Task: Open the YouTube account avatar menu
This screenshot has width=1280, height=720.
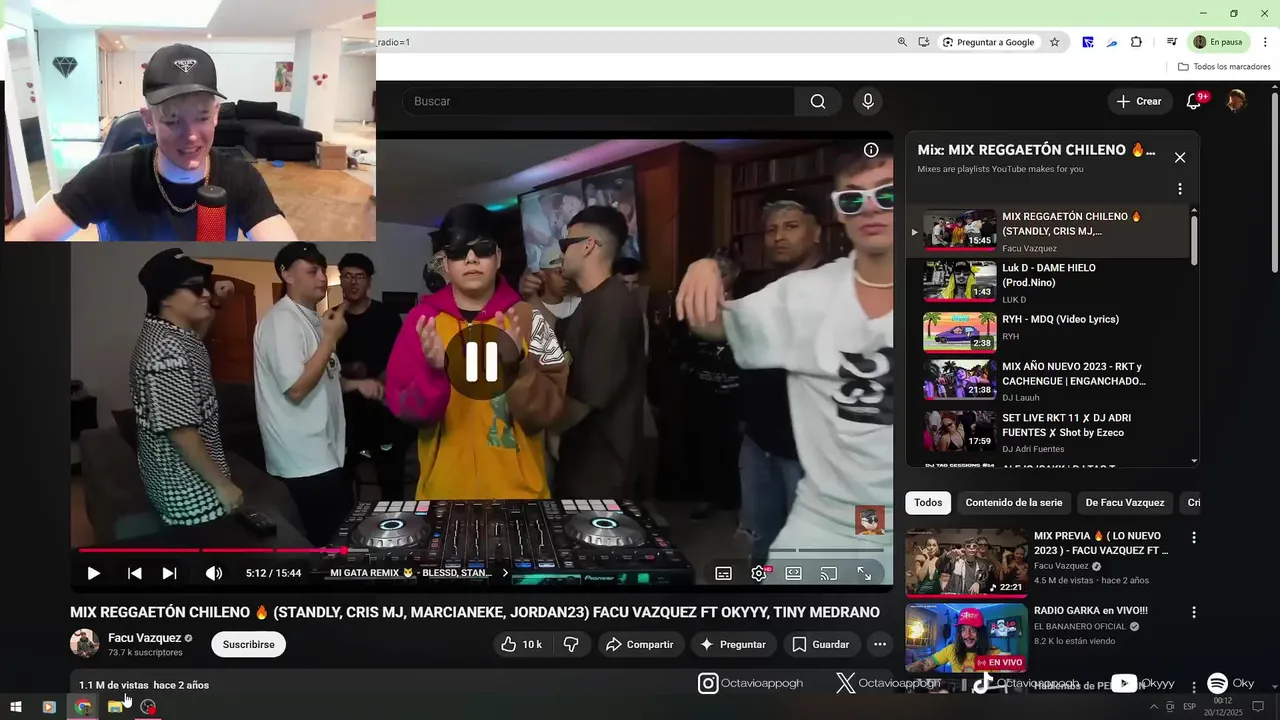Action: click(1236, 101)
